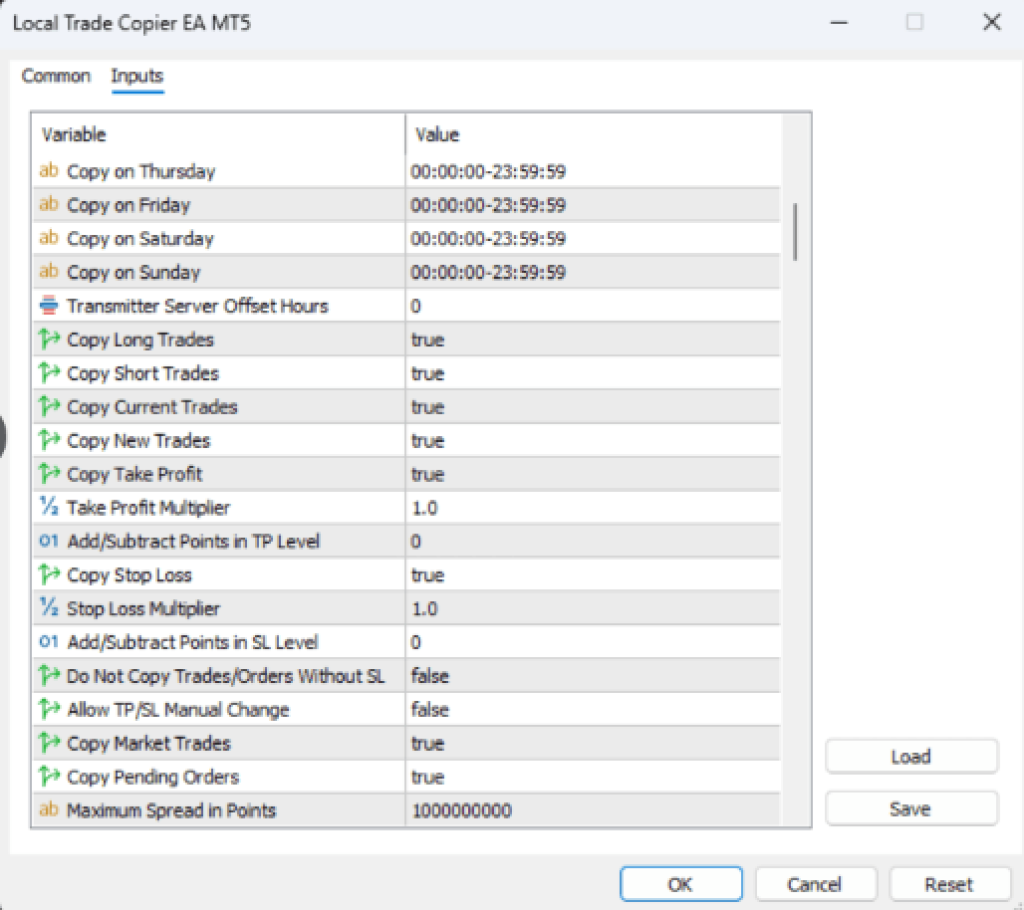Click the green icon for Copy Stop Loss
The width and height of the screenshot is (1024, 910).
click(49, 575)
